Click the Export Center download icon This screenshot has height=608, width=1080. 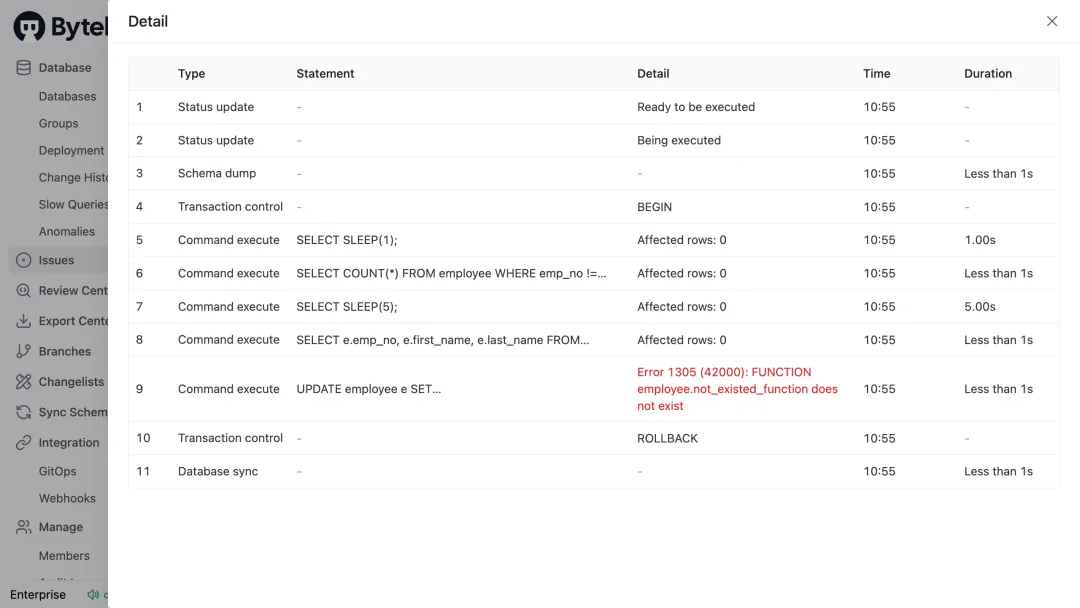23,321
